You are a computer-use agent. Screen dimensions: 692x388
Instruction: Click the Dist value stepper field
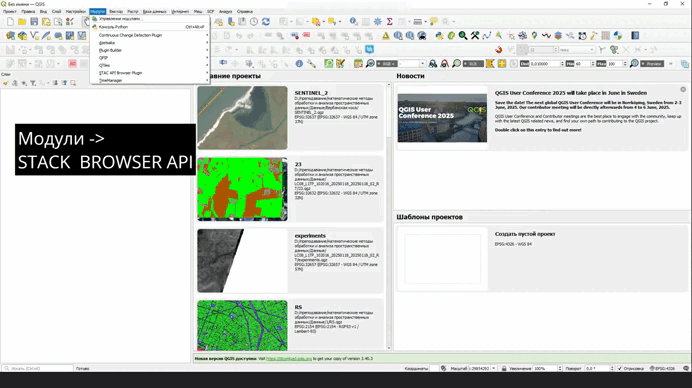coord(547,64)
